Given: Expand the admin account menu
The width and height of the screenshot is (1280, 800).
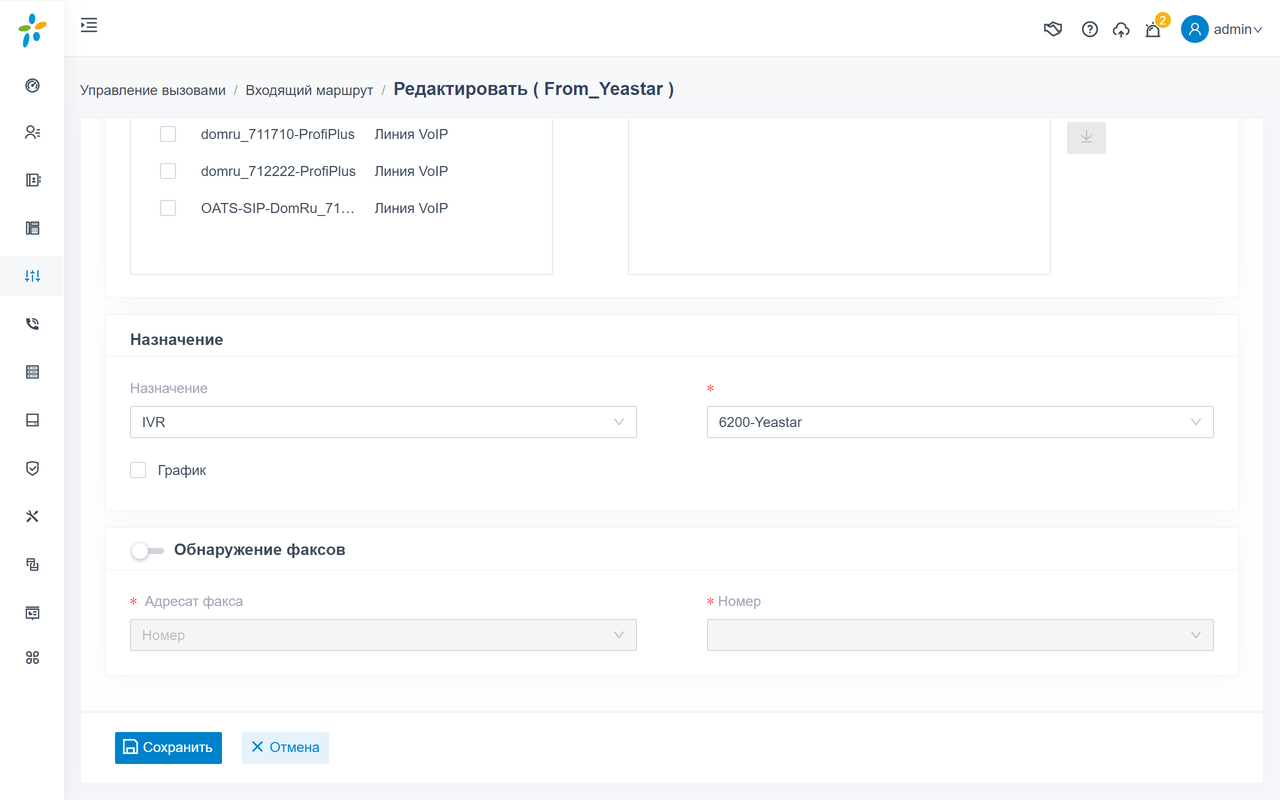Looking at the screenshot, I should pyautogui.click(x=1238, y=29).
